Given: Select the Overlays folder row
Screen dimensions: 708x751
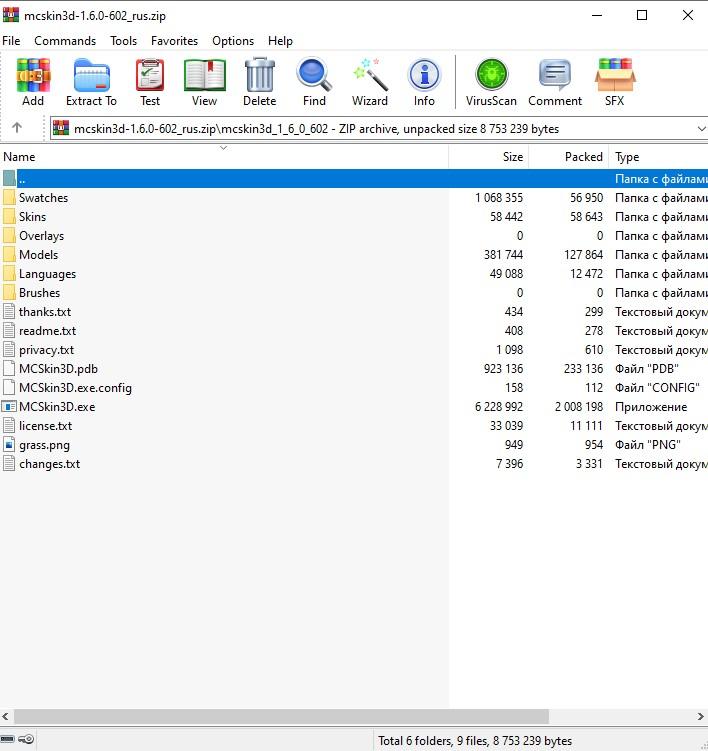Looking at the screenshot, I should coord(354,236).
